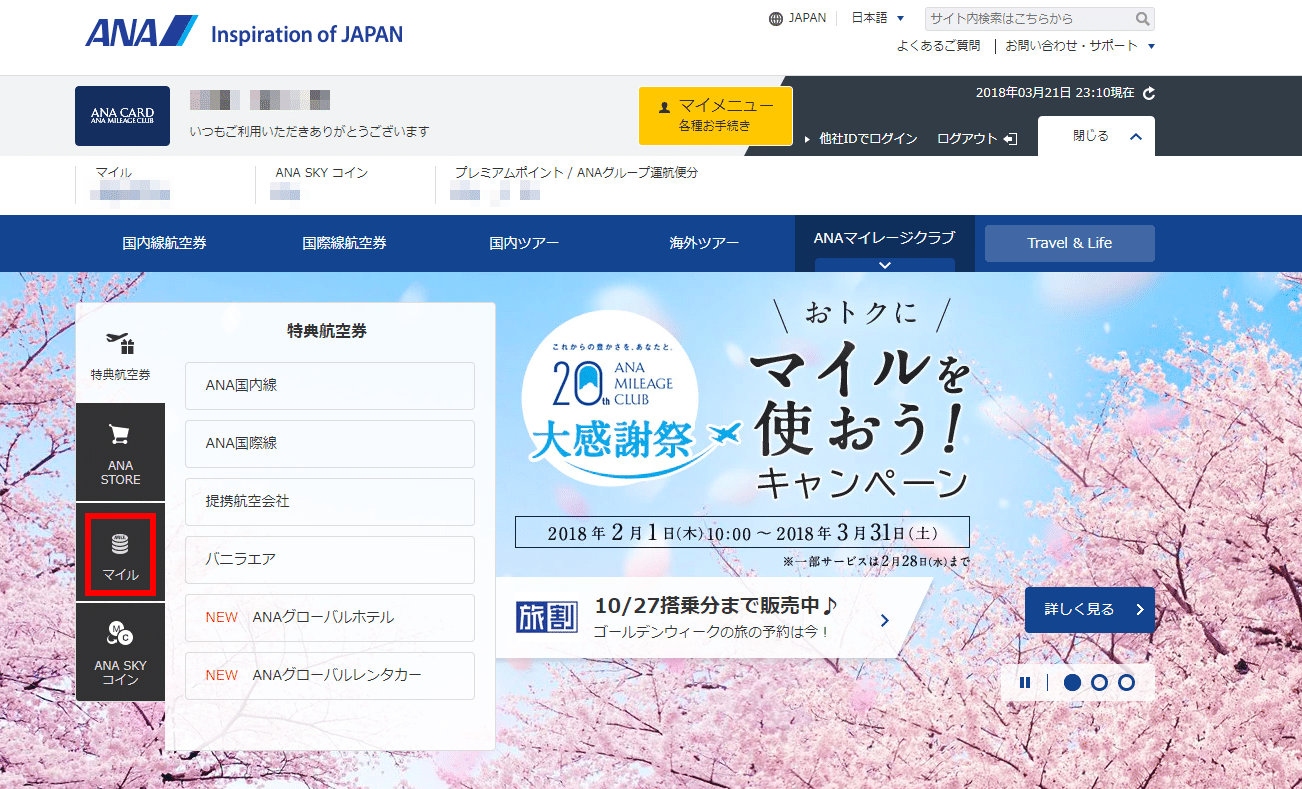
Task: Click the search magnifier icon
Action: (1142, 19)
